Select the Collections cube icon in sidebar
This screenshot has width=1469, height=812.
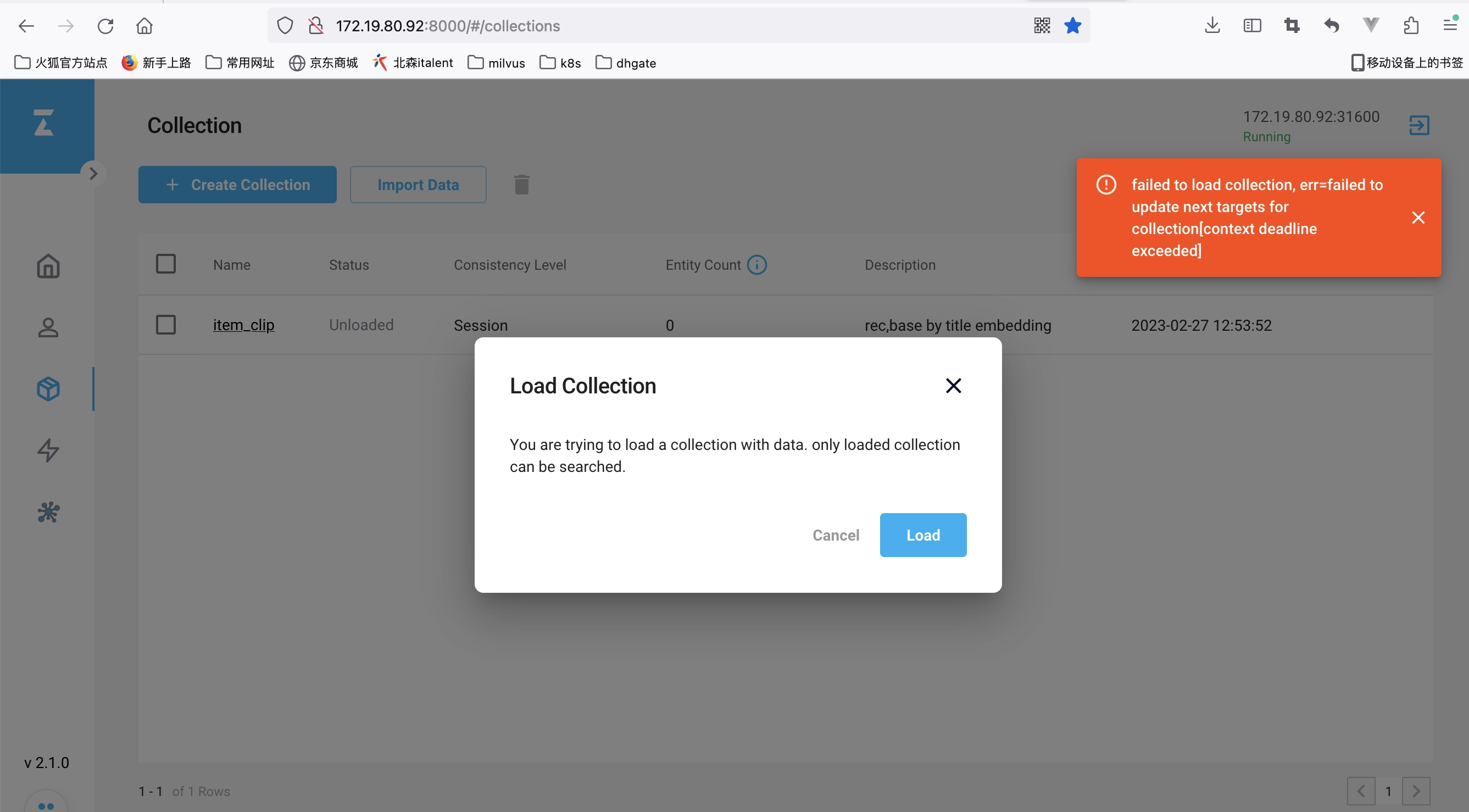click(47, 389)
